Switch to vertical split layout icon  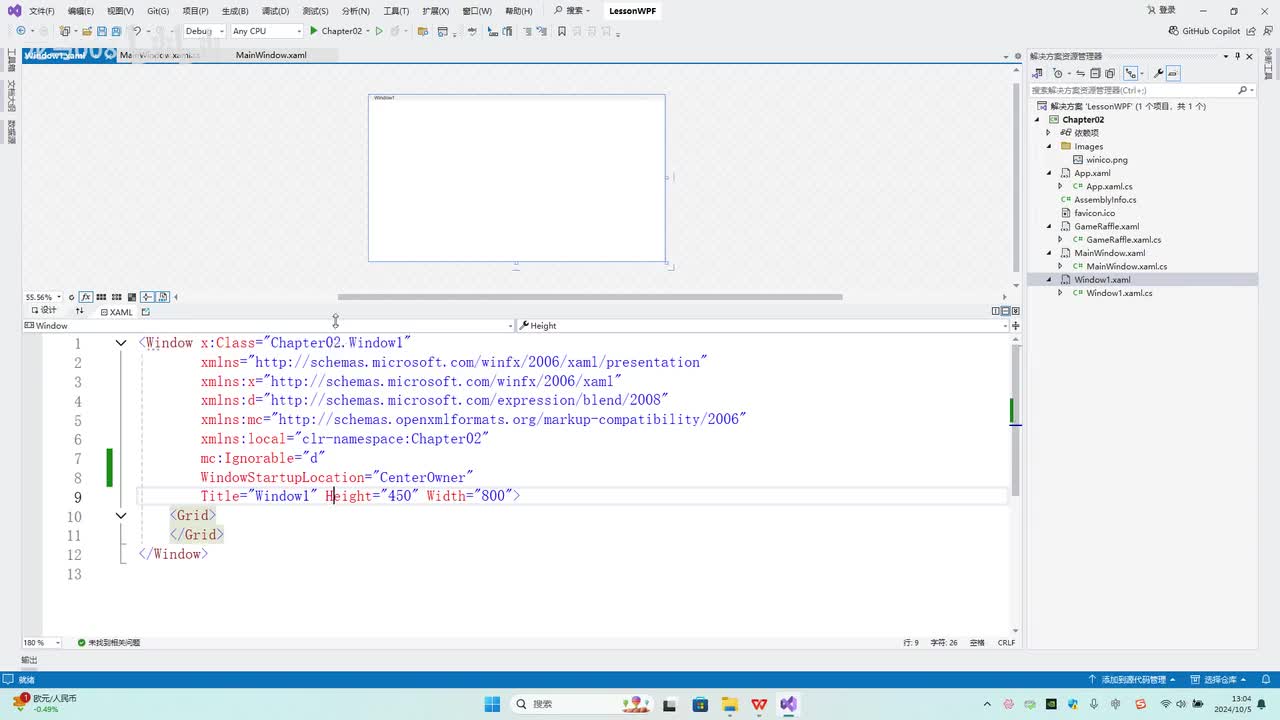(x=996, y=311)
